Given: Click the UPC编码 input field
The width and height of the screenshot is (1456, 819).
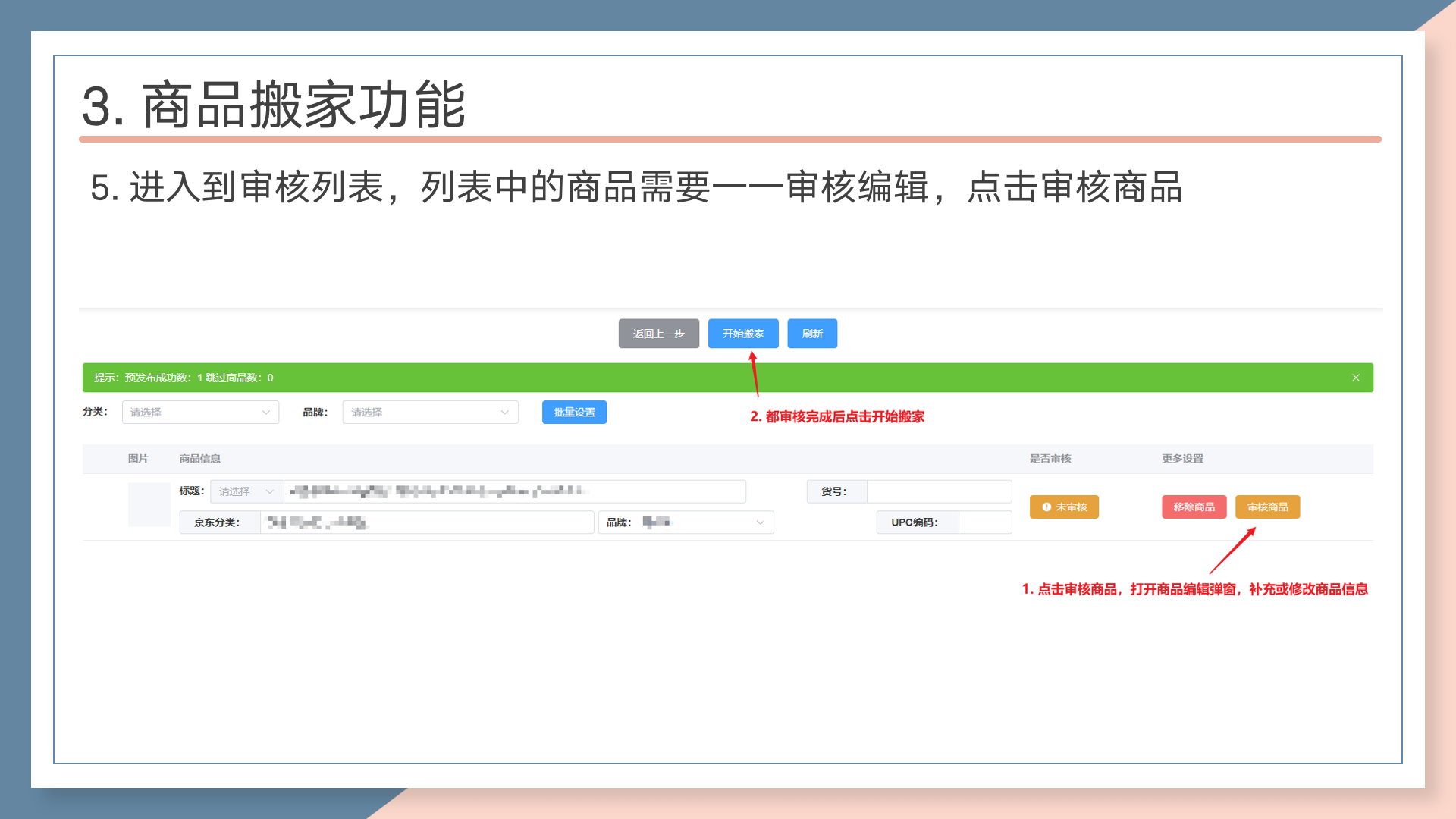Looking at the screenshot, I should pyautogui.click(x=984, y=522).
